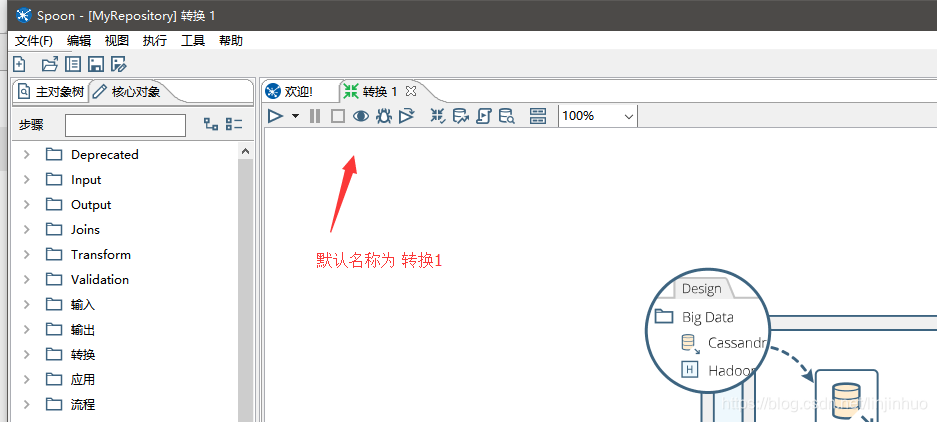Select the 流程 tree item

[82, 405]
